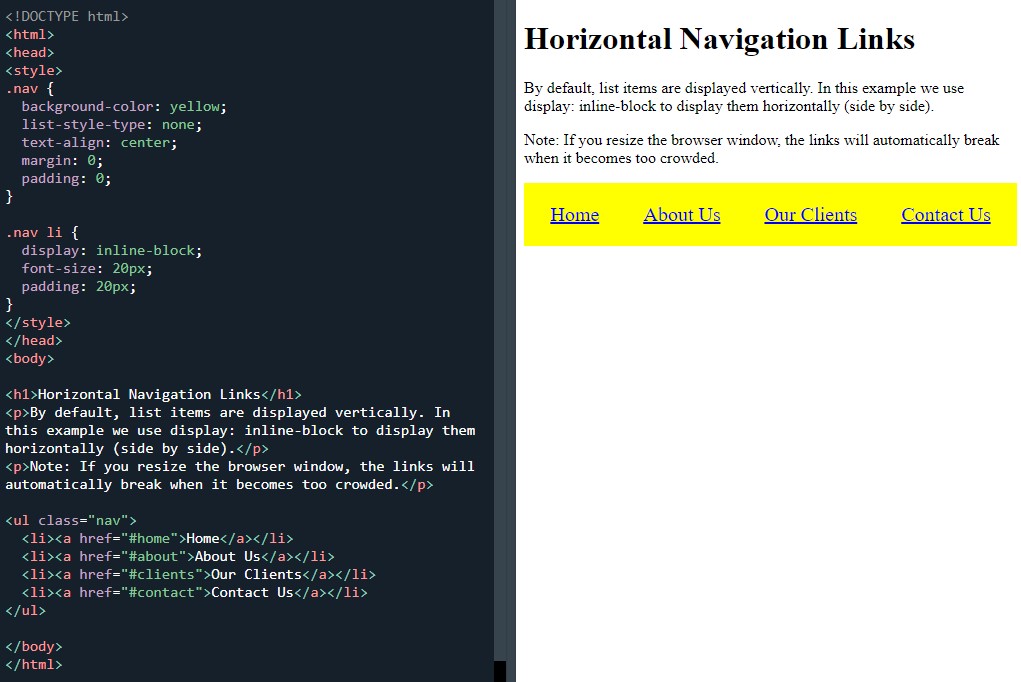Click the About Us link
1021x682 pixels.
point(681,214)
